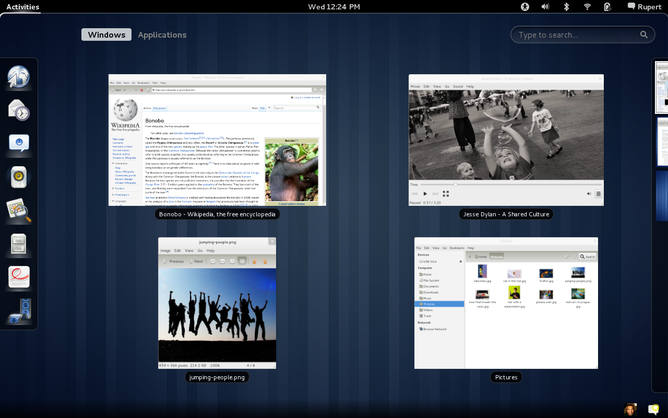Expand the Rupert user menu
Viewport: 668px width, 418px height.
(644, 6)
